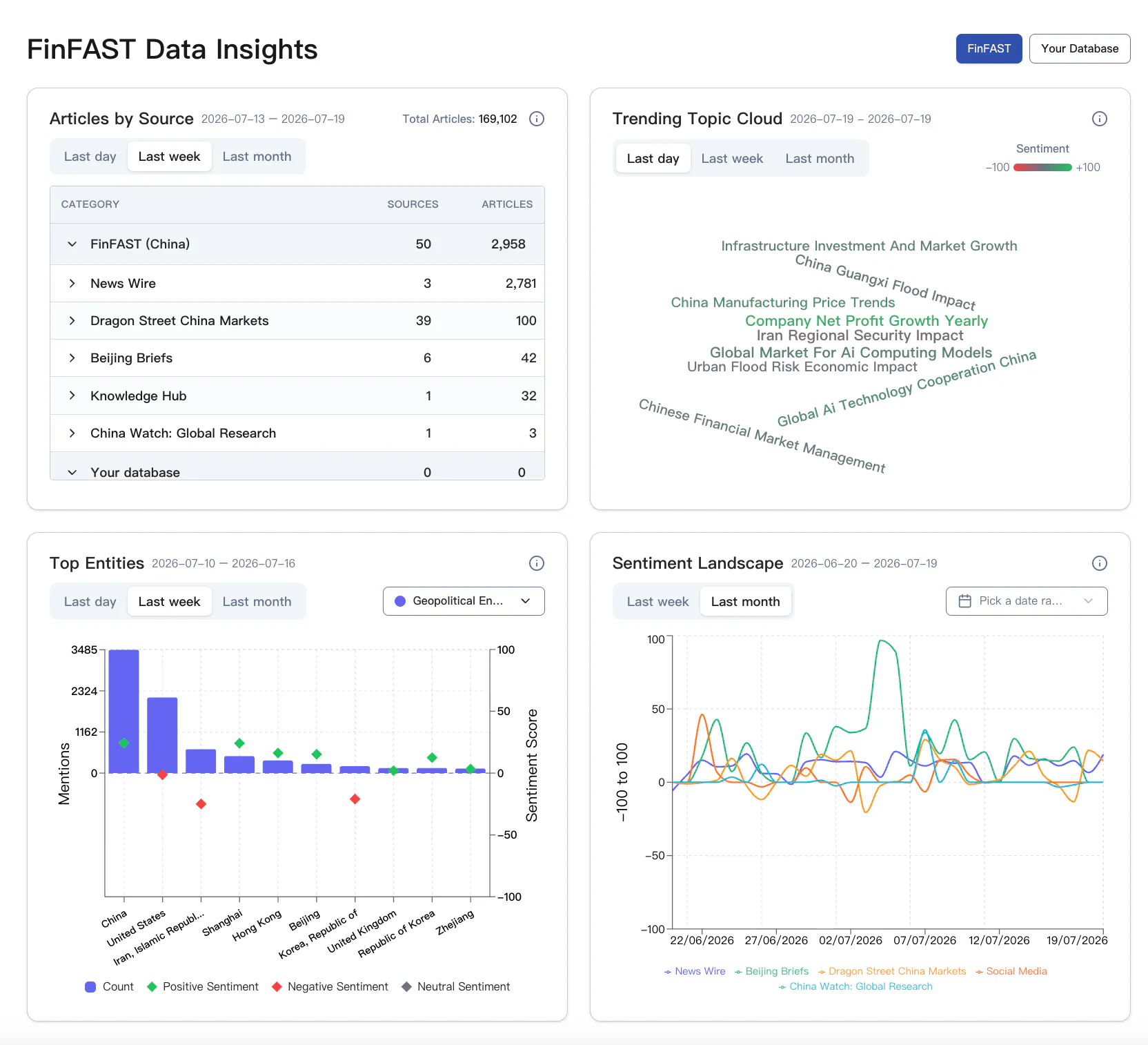
Task: Select Last day in Trending Topic Cloud
Action: [653, 159]
